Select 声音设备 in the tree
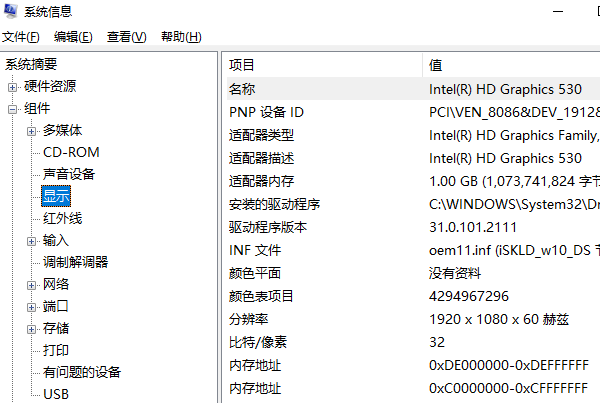Viewport: 600px width, 403px height. tap(69, 174)
